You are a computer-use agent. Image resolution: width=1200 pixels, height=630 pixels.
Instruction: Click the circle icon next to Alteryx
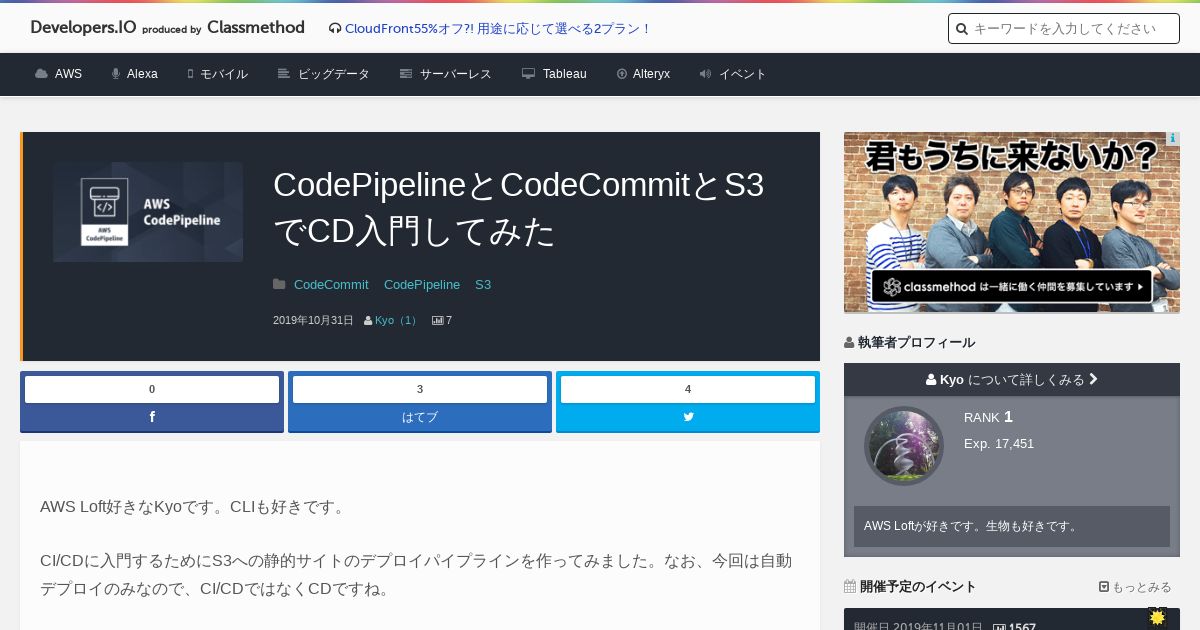point(622,74)
